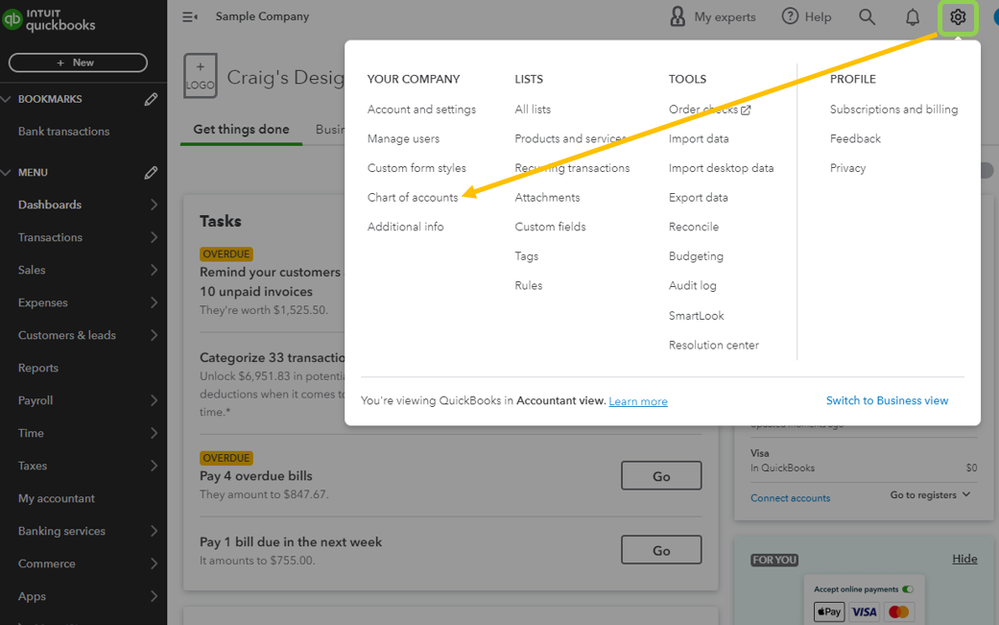Click Switch to Business view link
999x625 pixels.
[887, 401]
